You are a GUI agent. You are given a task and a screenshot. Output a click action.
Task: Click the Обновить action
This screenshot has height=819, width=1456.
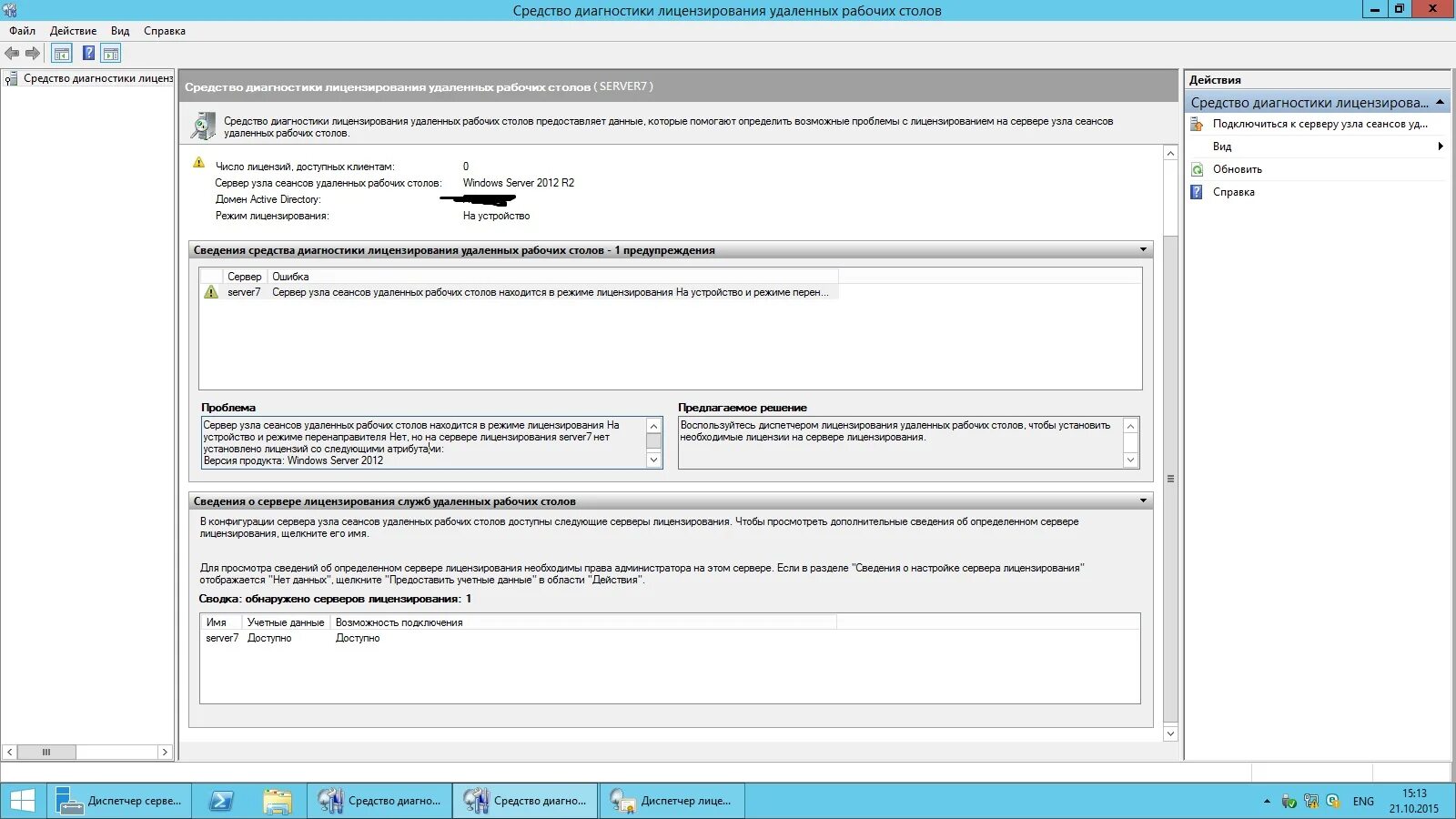(x=1237, y=169)
